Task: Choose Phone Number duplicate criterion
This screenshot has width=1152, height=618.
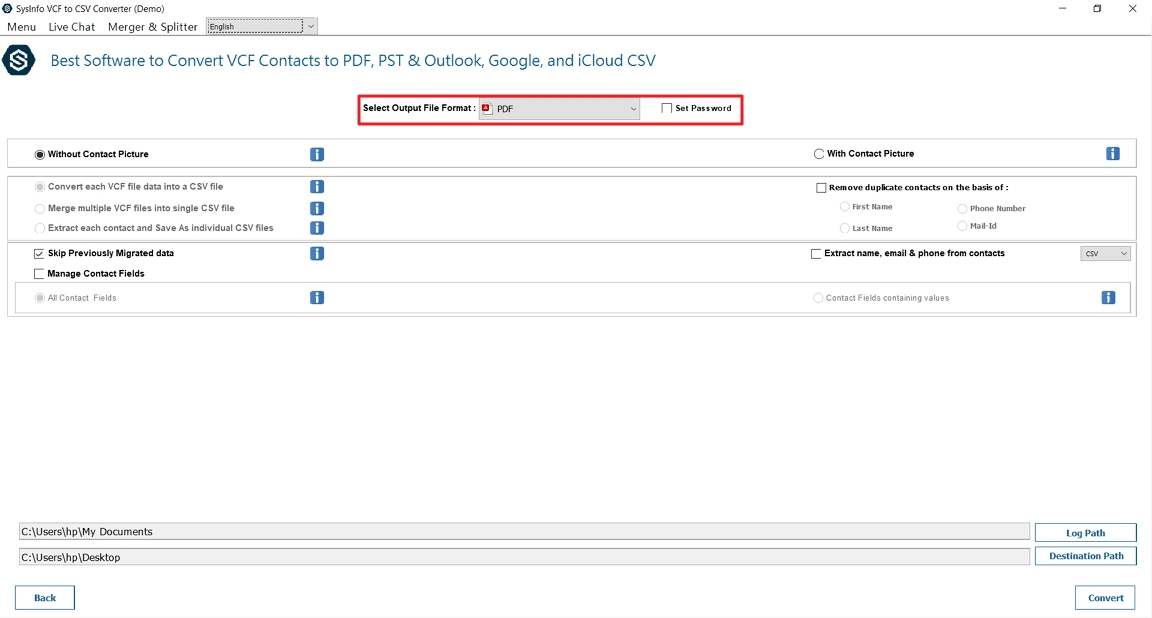Action: (x=962, y=209)
